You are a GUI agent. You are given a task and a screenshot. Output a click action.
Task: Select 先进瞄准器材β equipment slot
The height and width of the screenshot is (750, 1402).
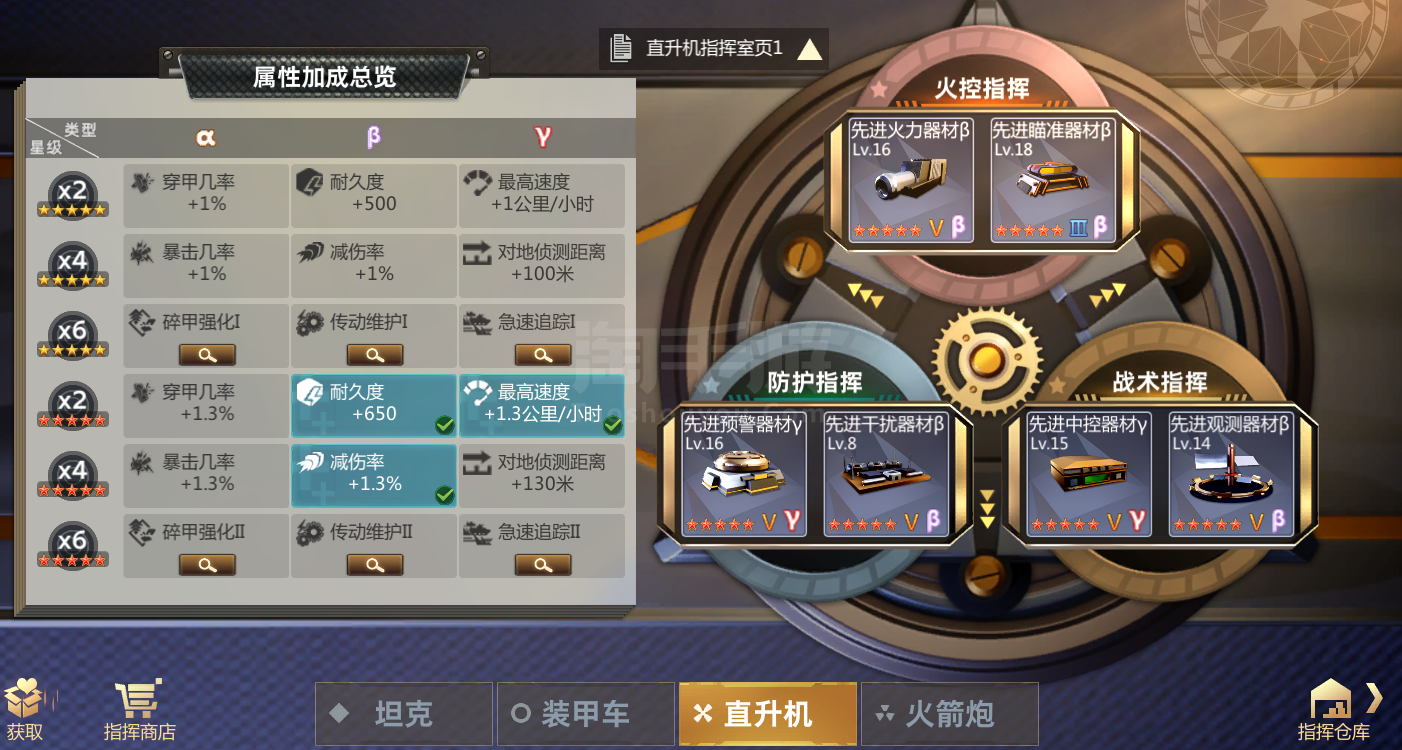tap(1052, 180)
